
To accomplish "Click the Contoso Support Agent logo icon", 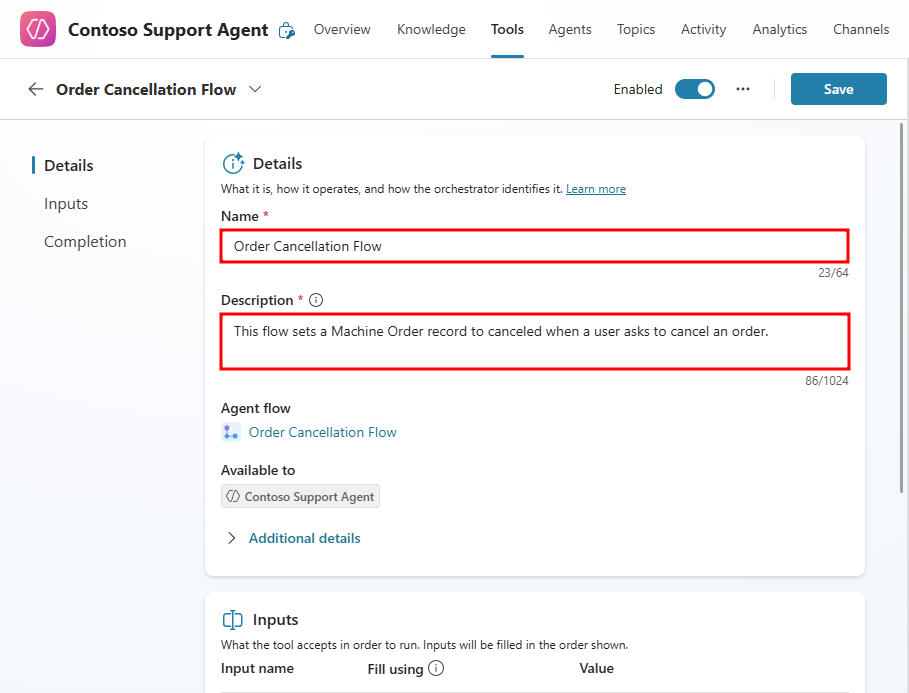I will coord(38,29).
